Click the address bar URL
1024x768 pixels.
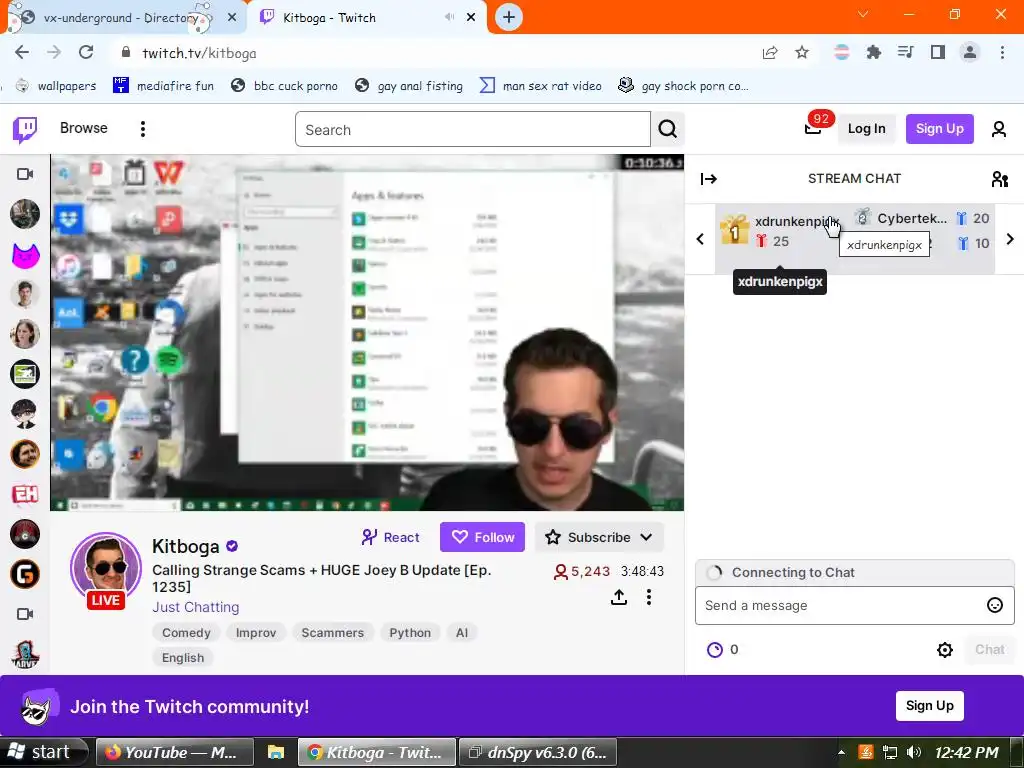(x=199, y=53)
